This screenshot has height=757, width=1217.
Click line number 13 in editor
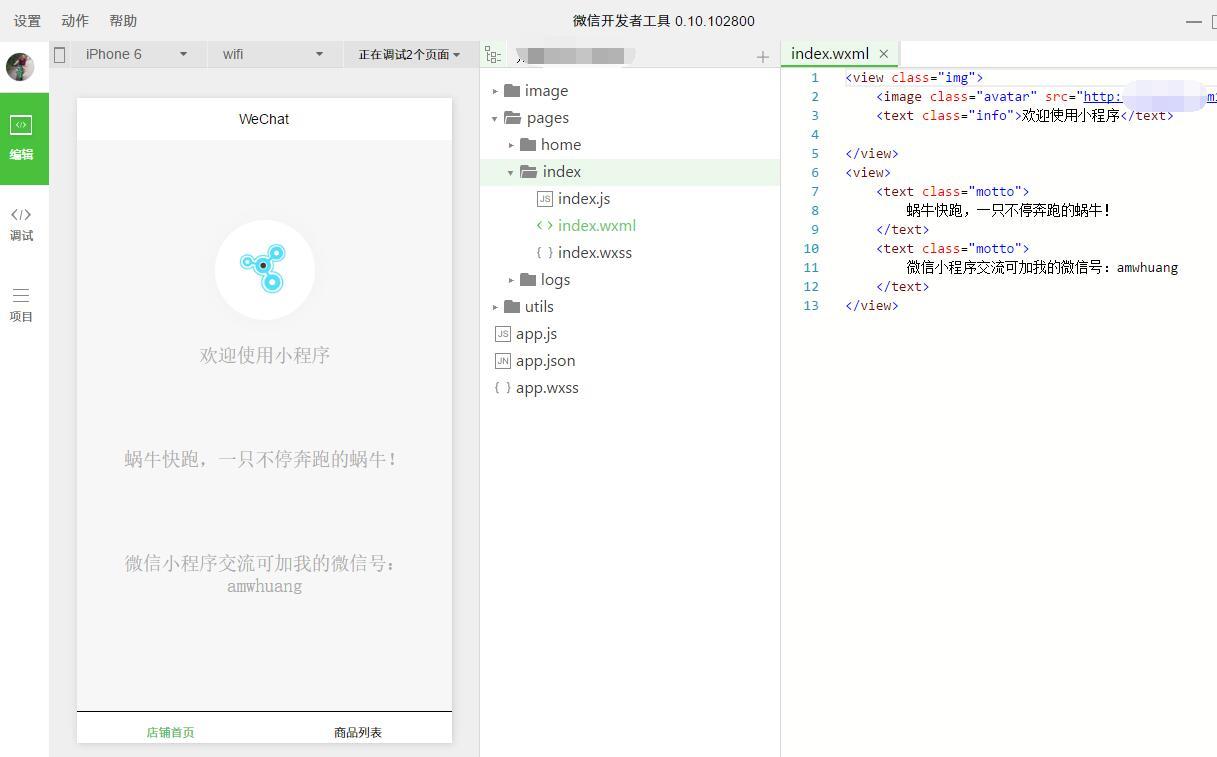point(811,306)
